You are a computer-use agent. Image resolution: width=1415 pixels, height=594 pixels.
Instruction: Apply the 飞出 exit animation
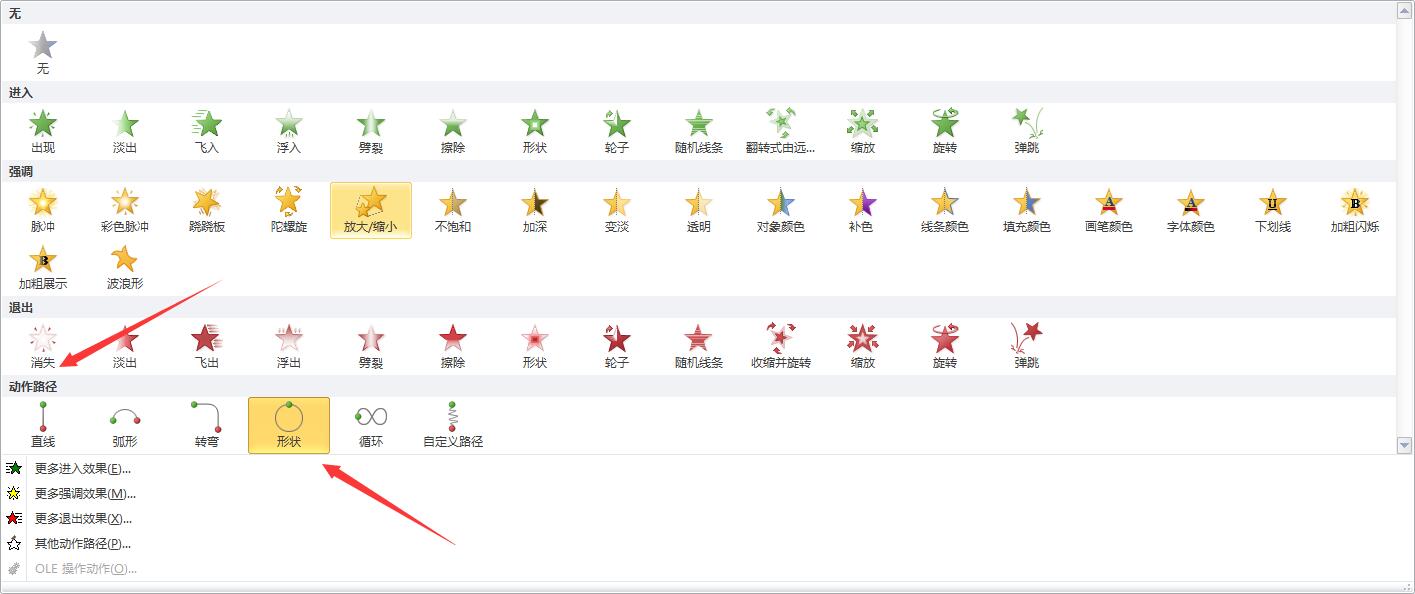click(207, 346)
